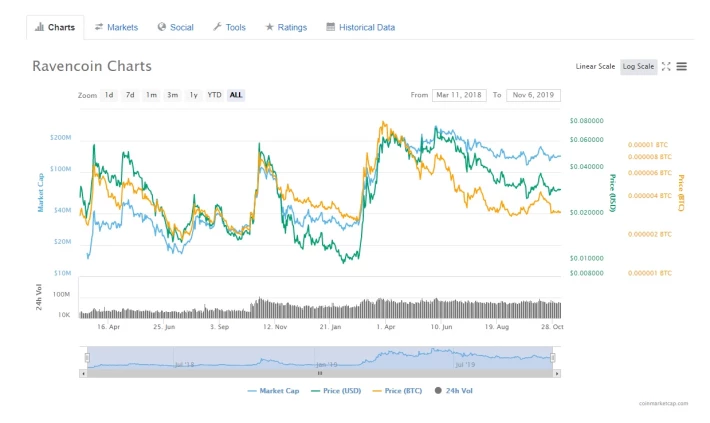This screenshot has width=710, height=423.
Task: Toggle Price (BTC) series in legend
Action: click(x=397, y=390)
